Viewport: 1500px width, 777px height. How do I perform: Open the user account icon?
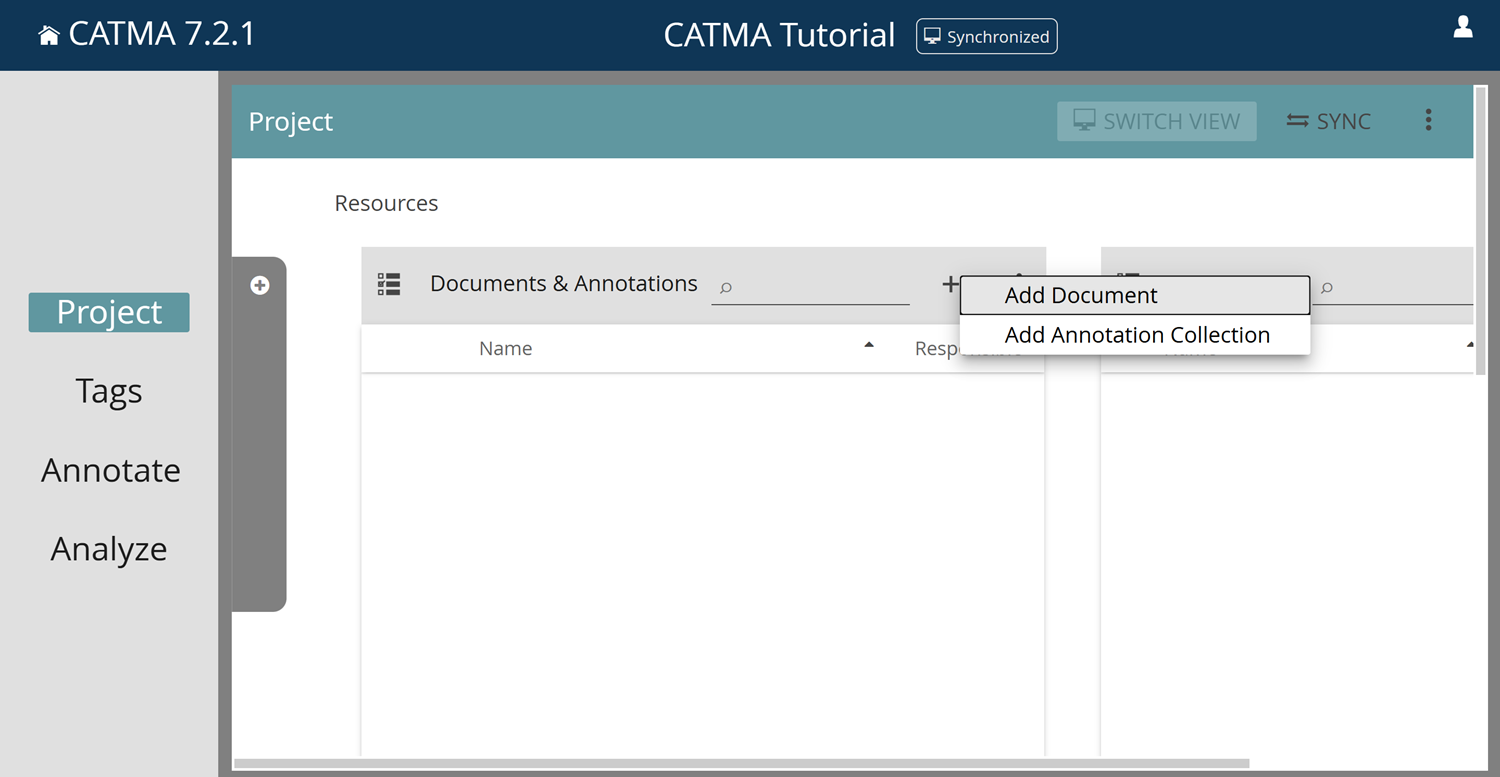click(1463, 27)
